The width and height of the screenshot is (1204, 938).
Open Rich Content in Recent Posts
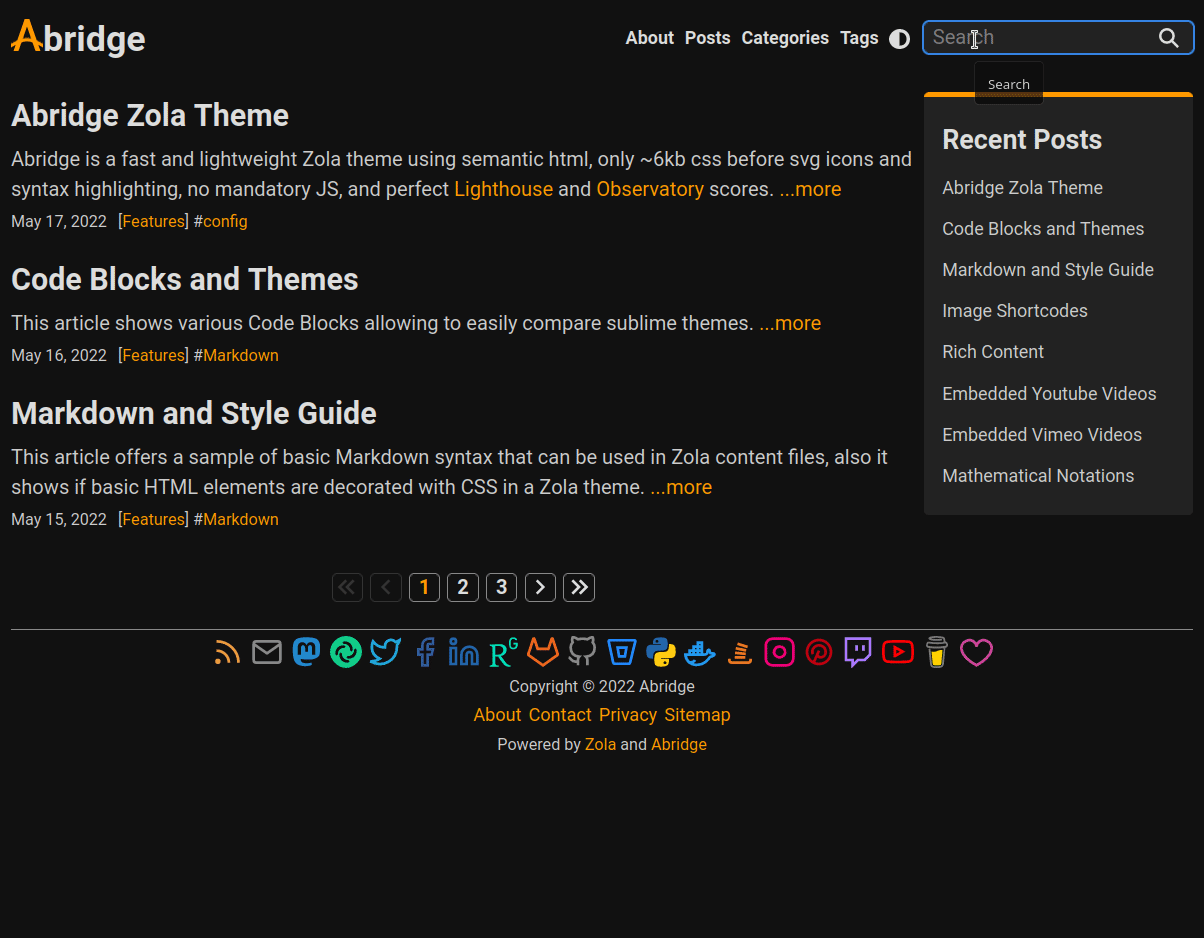(x=993, y=352)
